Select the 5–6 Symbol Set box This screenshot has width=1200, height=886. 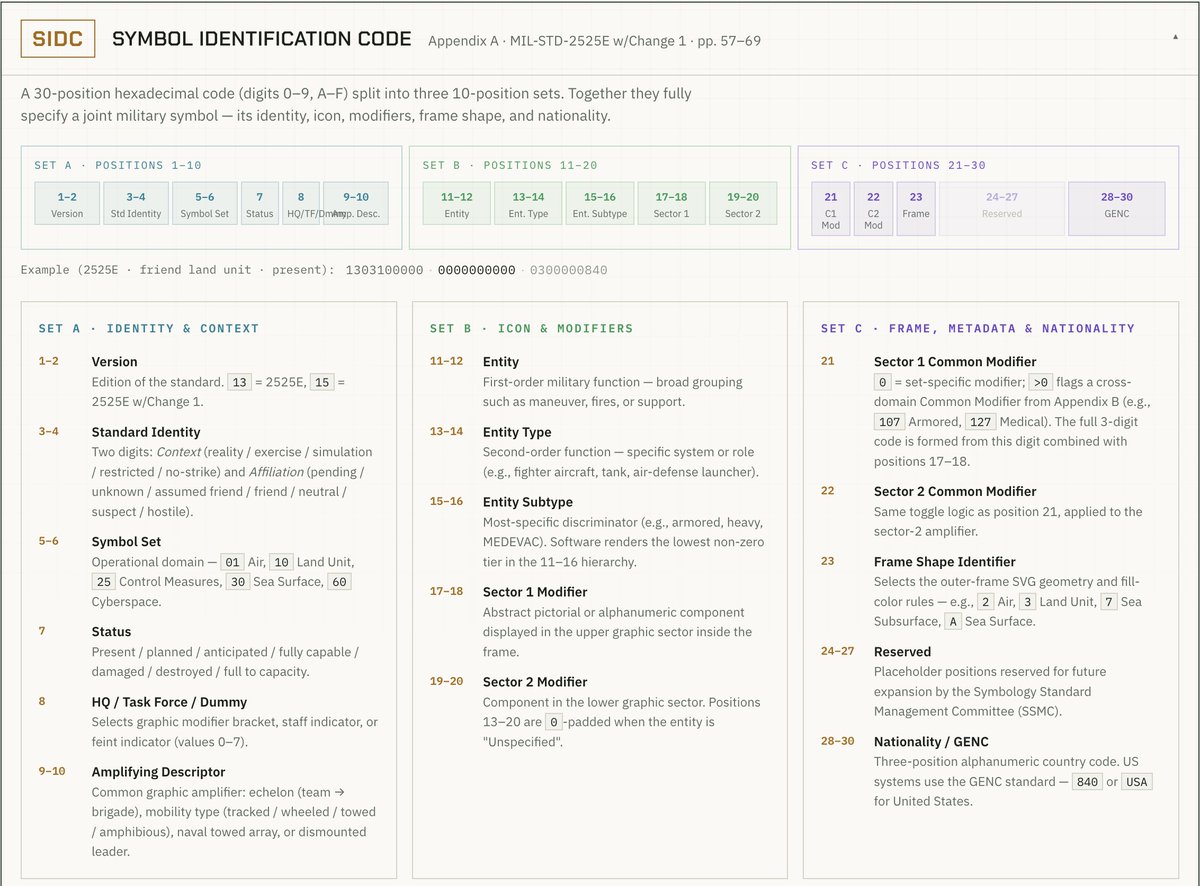(205, 203)
